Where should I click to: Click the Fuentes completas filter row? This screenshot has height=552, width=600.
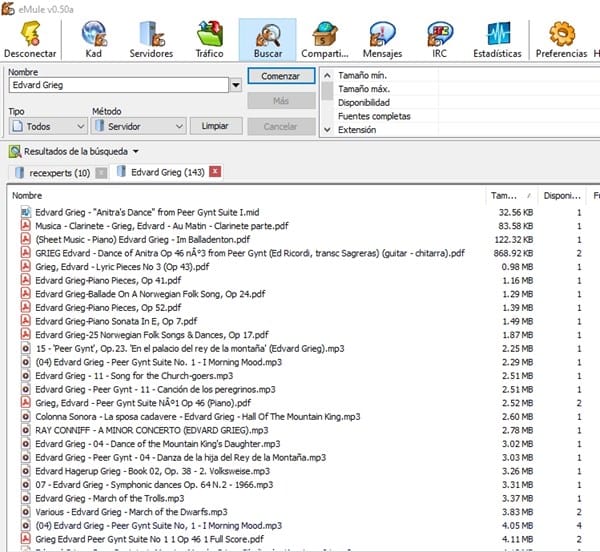click(x=467, y=116)
